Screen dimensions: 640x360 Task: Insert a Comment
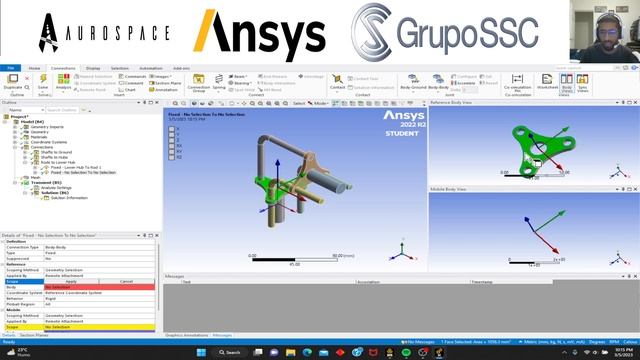[x=131, y=83]
